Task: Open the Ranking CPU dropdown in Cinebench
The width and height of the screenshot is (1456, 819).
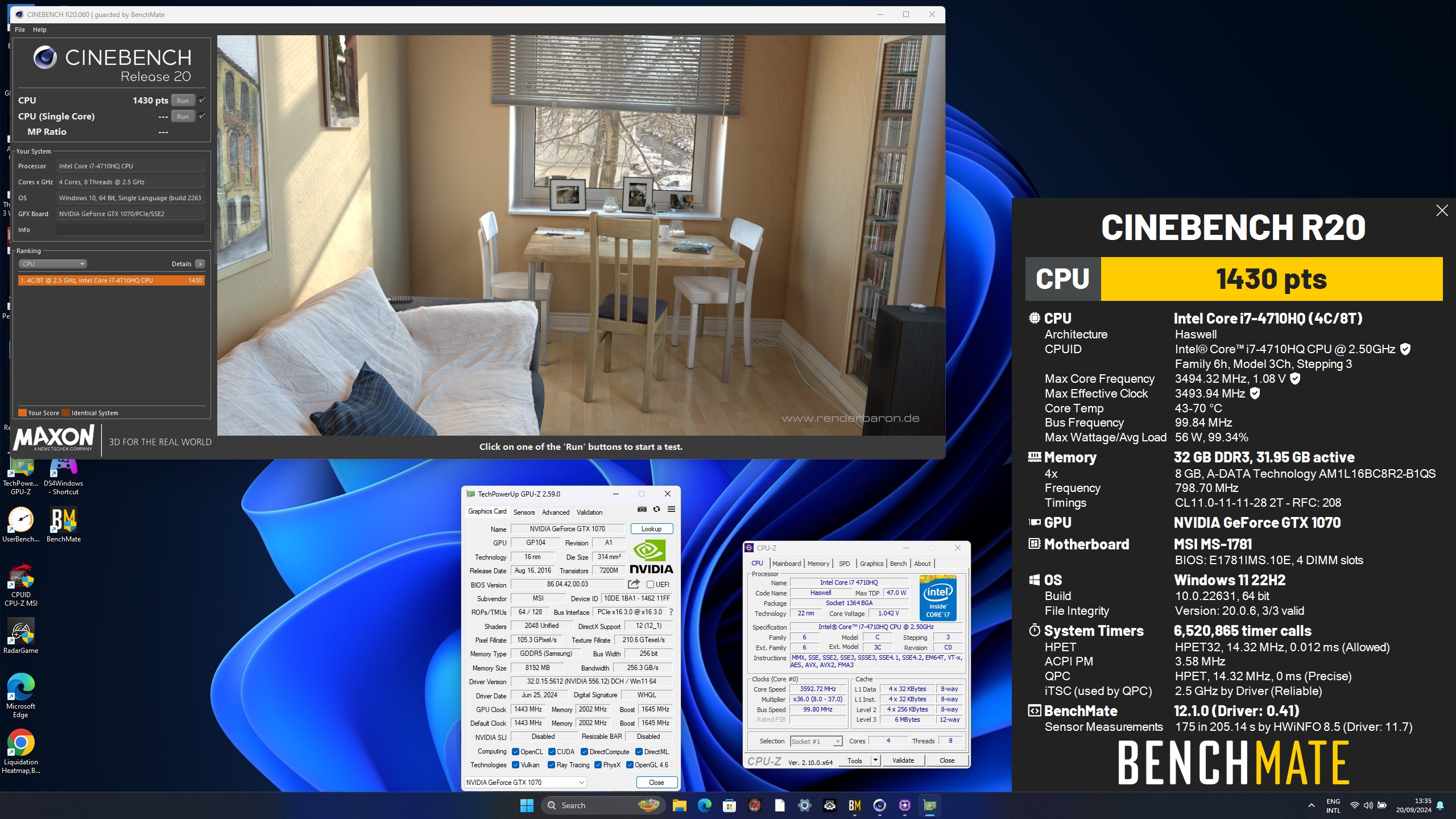Action: pos(53,264)
